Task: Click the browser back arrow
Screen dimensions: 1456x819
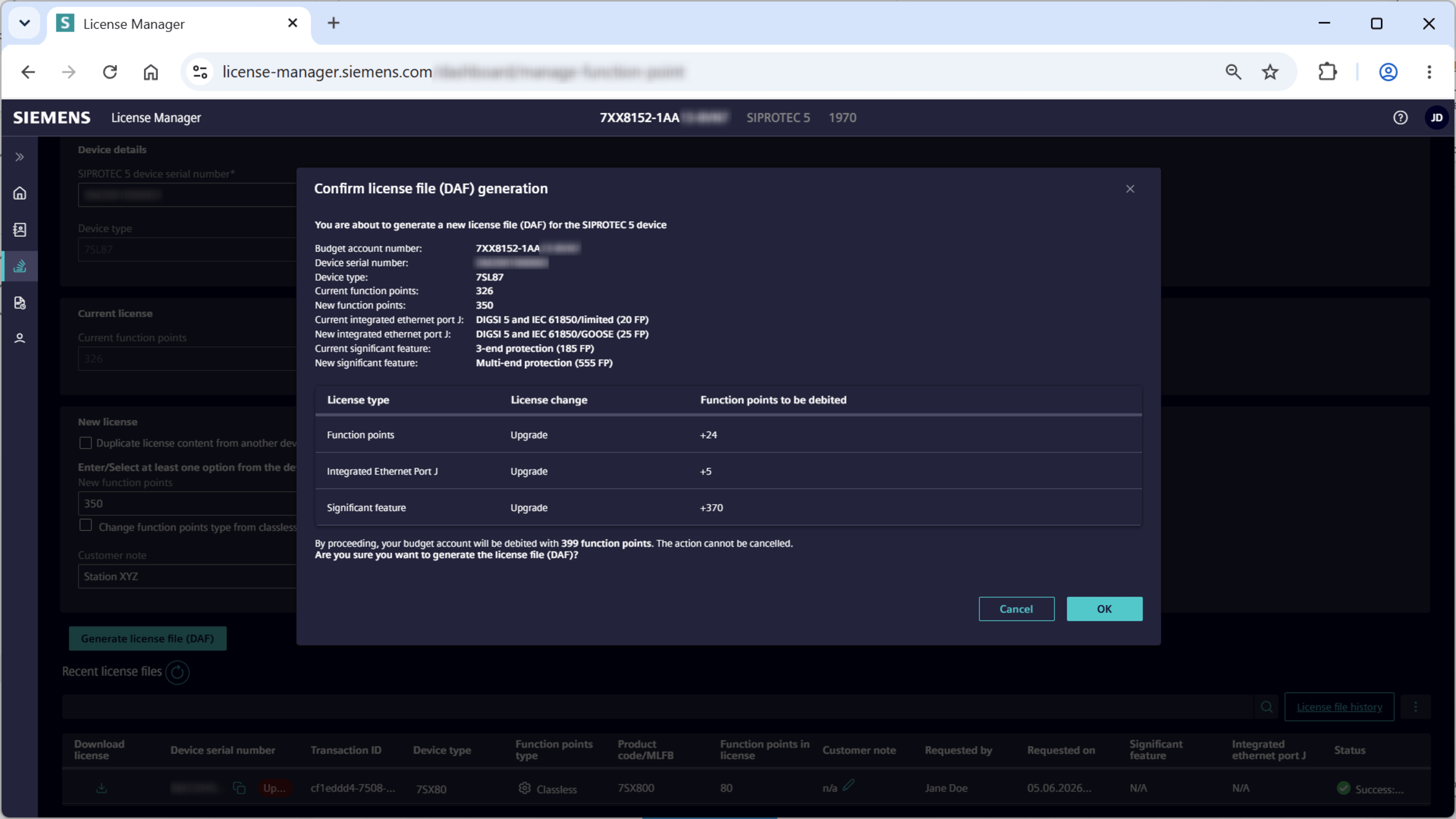Action: (28, 72)
